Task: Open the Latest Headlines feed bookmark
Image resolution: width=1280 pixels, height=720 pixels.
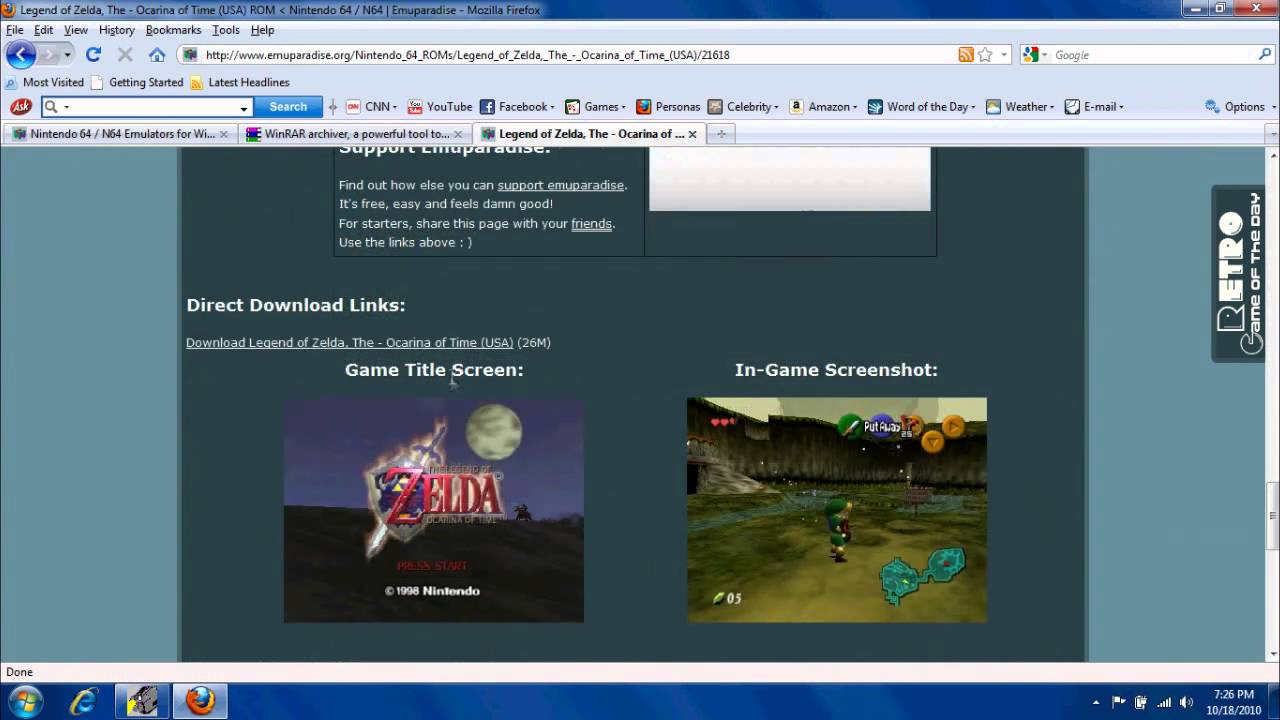Action: point(240,82)
